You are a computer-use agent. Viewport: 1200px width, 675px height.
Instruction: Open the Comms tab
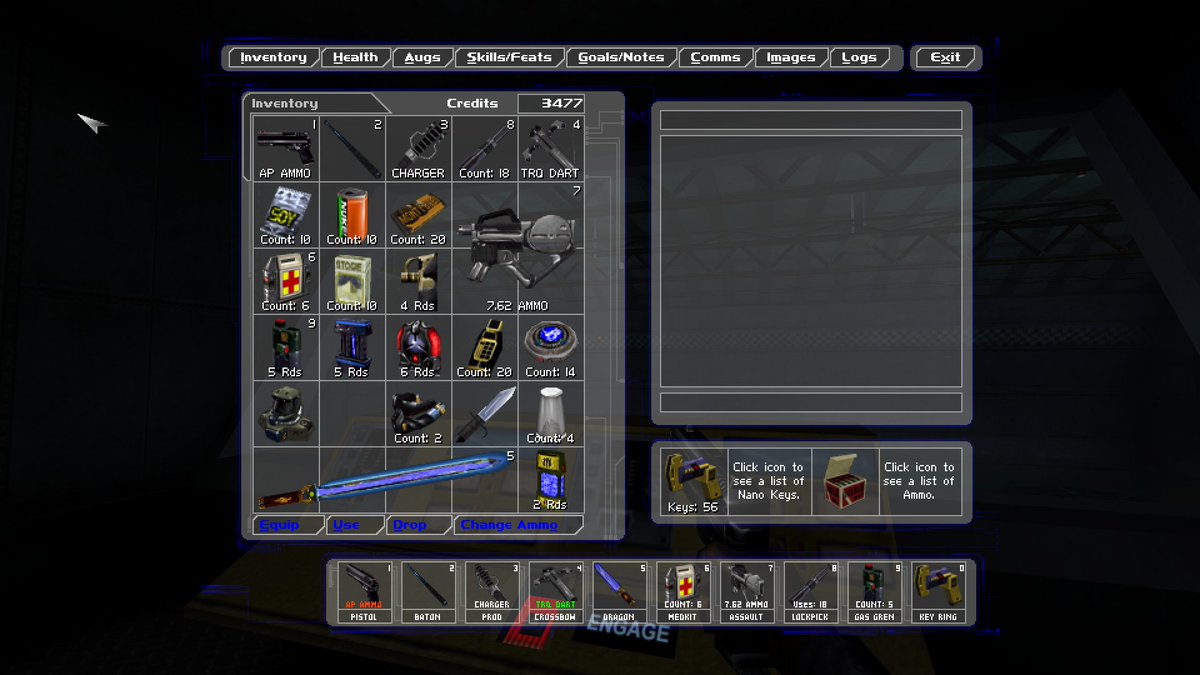coord(715,58)
